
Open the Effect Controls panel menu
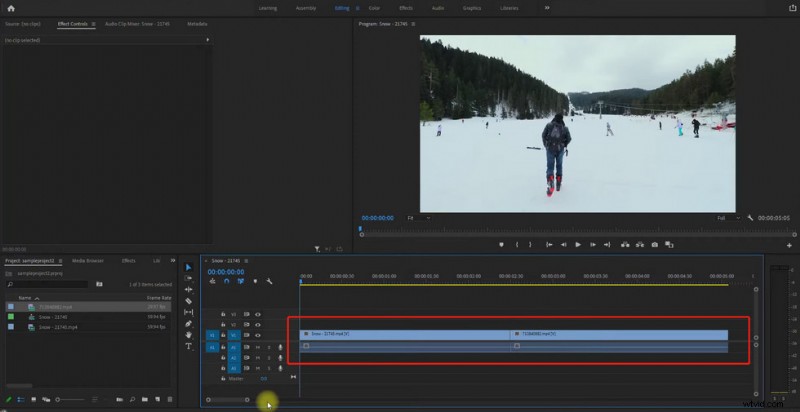point(93,24)
